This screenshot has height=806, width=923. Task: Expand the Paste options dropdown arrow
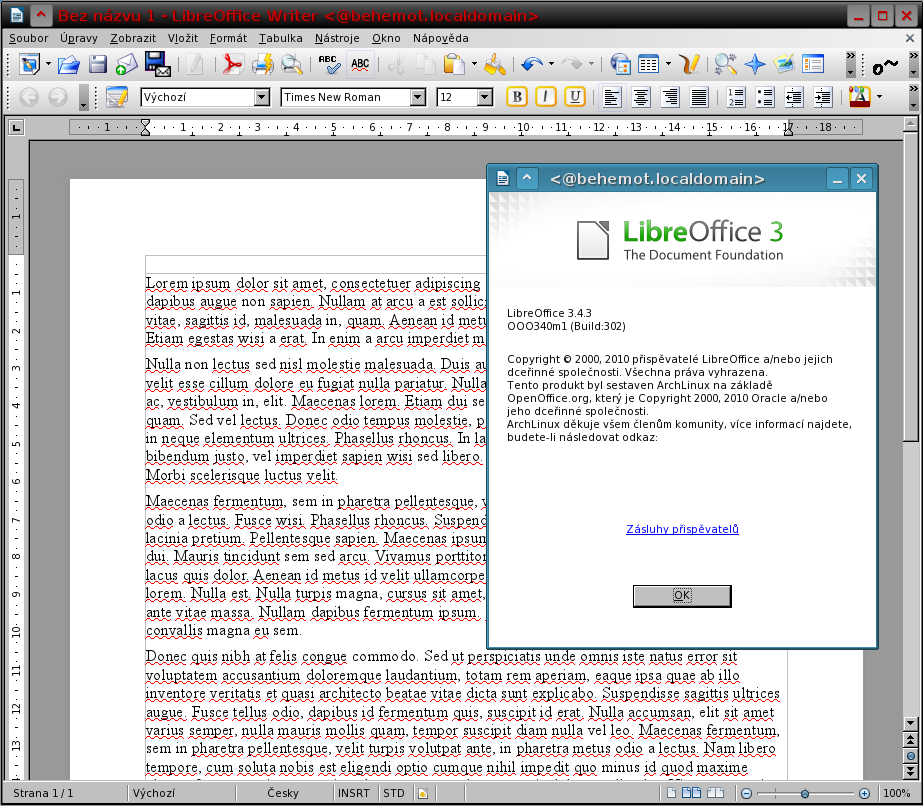click(x=474, y=64)
